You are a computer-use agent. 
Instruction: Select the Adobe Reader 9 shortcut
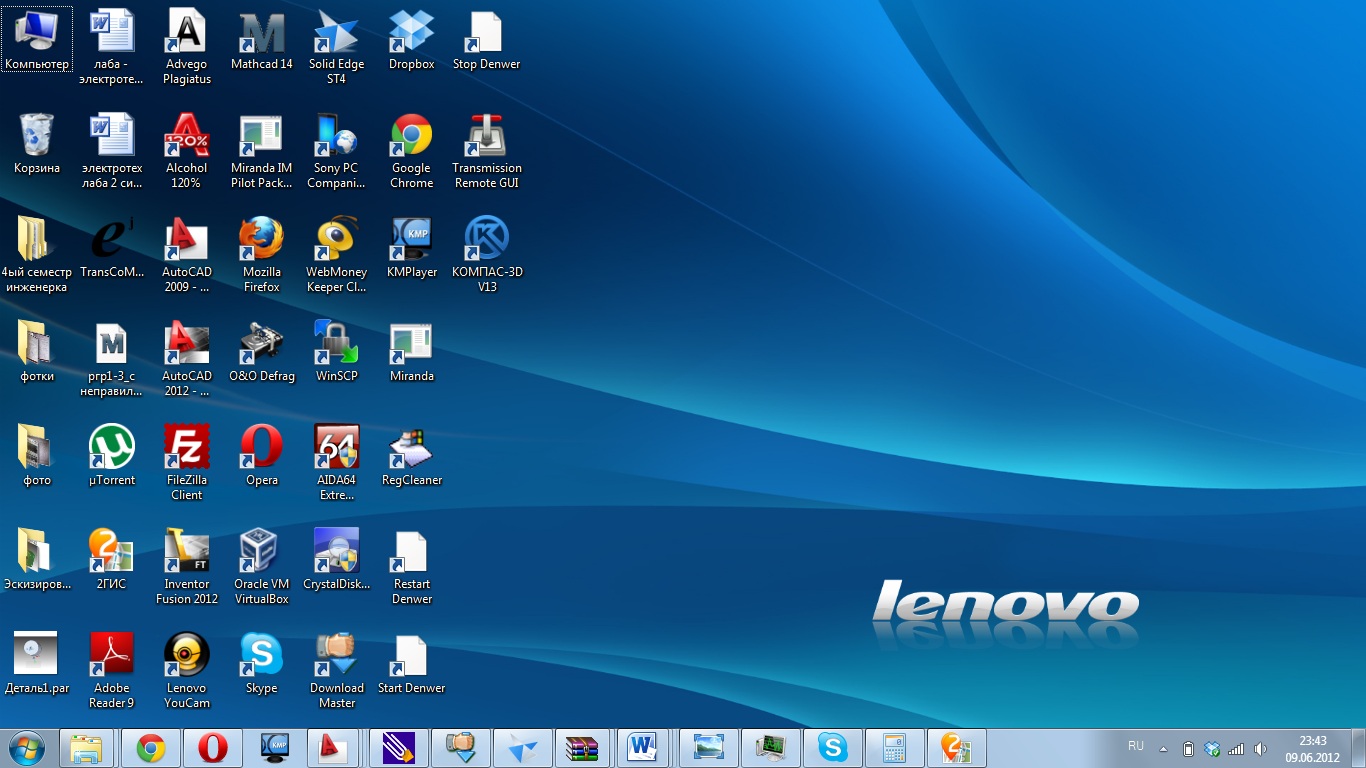pyautogui.click(x=112, y=671)
